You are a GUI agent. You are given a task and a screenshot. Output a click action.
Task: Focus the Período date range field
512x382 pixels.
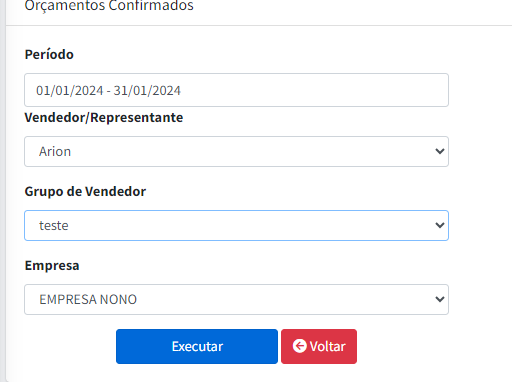click(236, 90)
